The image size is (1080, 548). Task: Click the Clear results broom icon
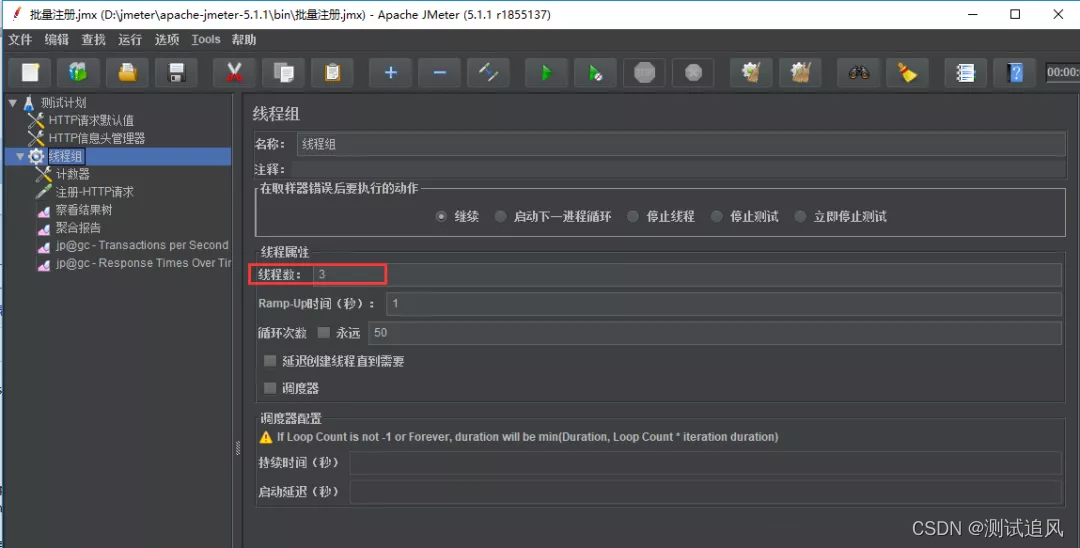pos(751,72)
